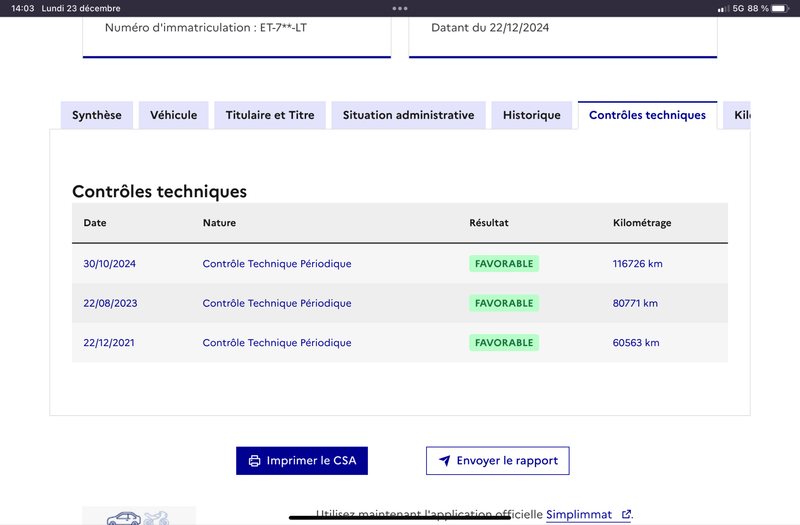
Task: Select the date 30/10/2024
Action: click(110, 264)
